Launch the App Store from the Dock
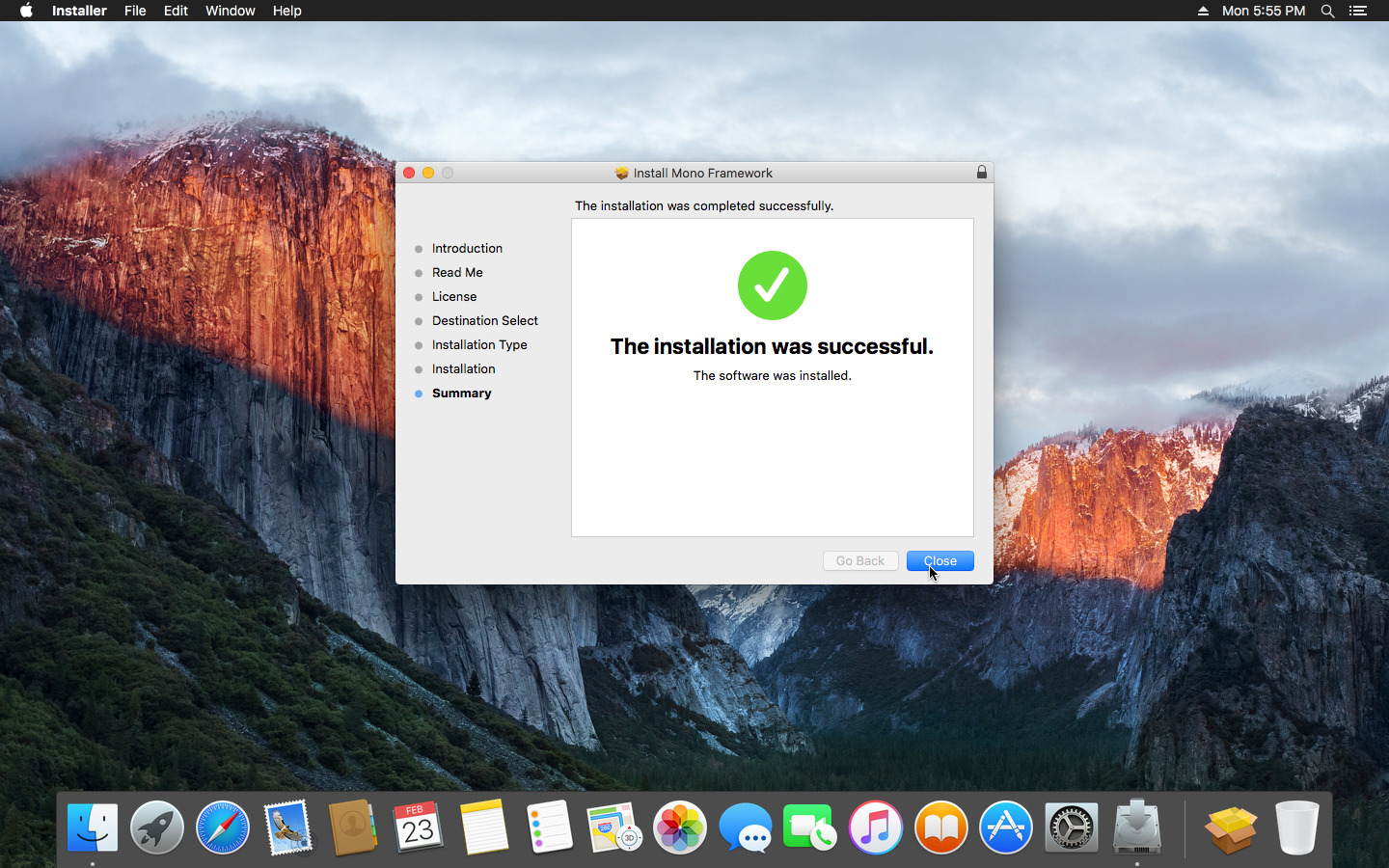This screenshot has height=868, width=1389. click(x=1005, y=827)
